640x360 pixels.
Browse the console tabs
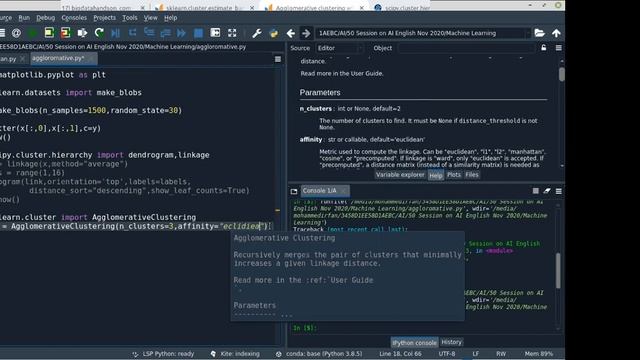click(294, 191)
